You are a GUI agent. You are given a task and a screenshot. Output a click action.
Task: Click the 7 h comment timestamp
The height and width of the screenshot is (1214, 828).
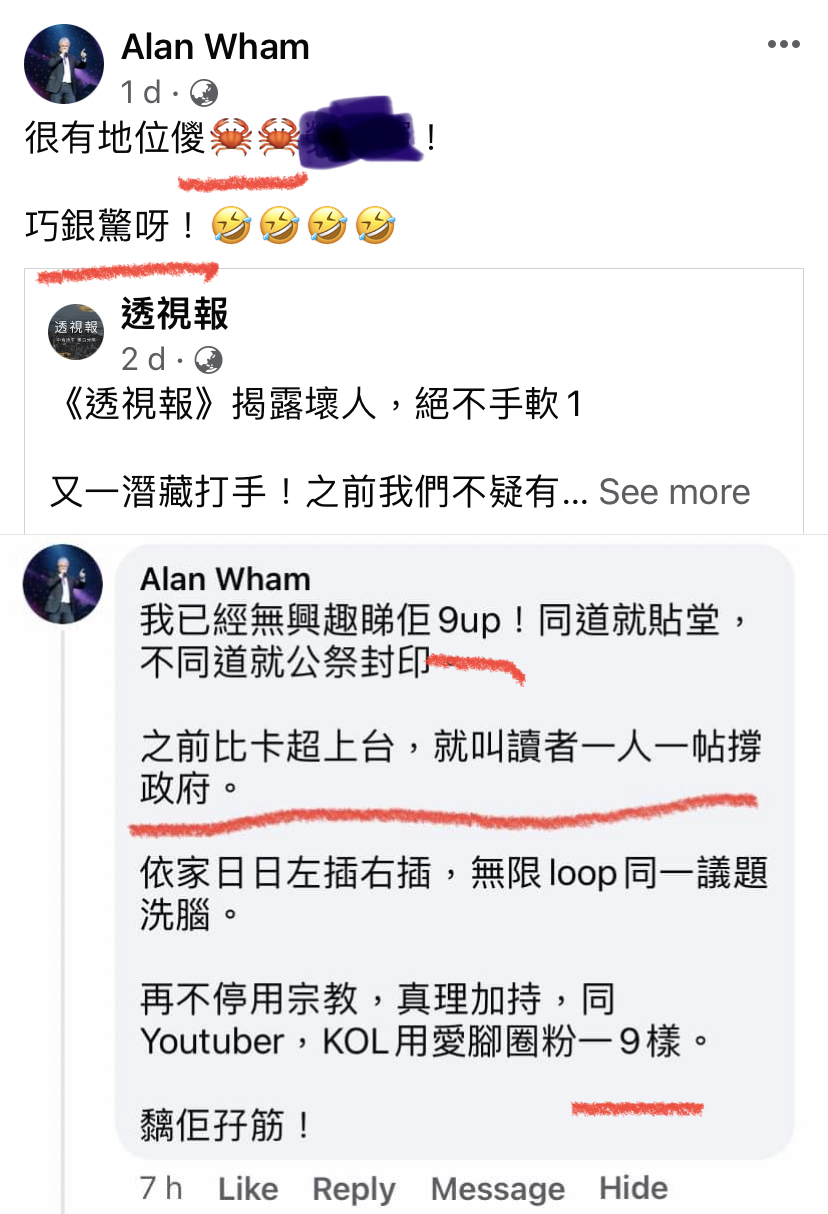[162, 1188]
